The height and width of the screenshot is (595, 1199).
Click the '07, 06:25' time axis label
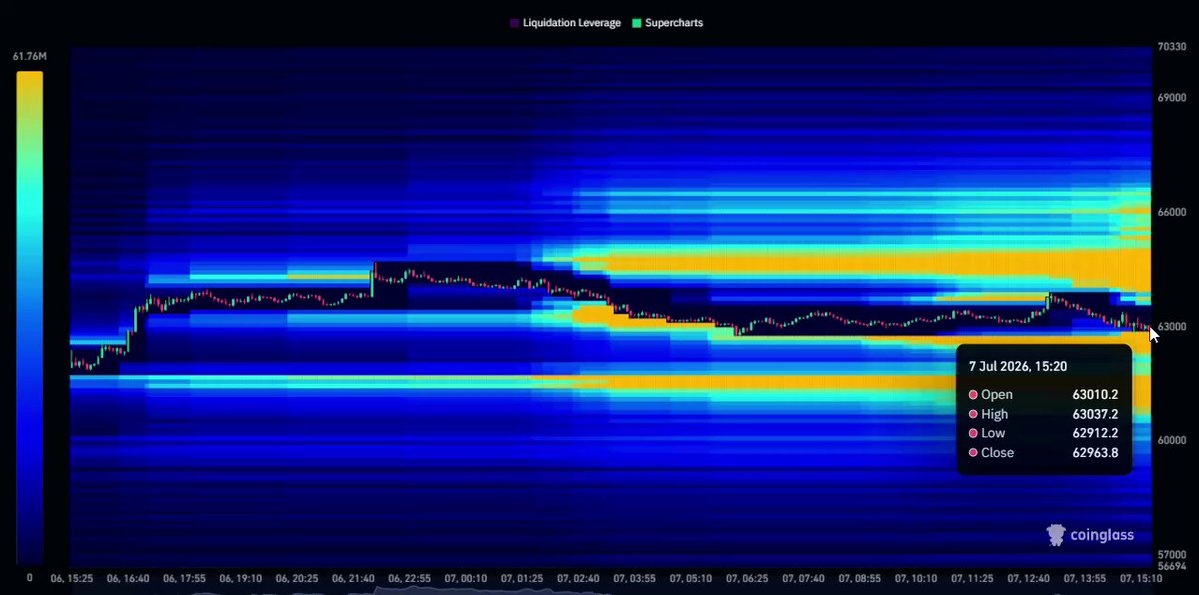click(x=748, y=578)
